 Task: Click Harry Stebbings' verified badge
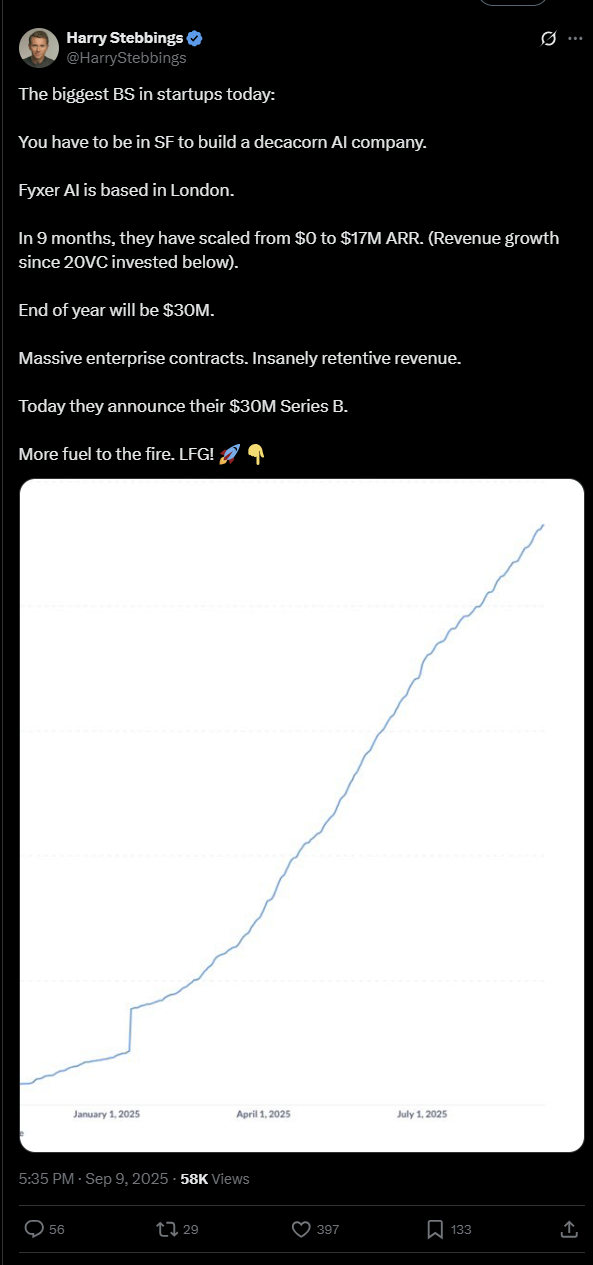point(193,38)
